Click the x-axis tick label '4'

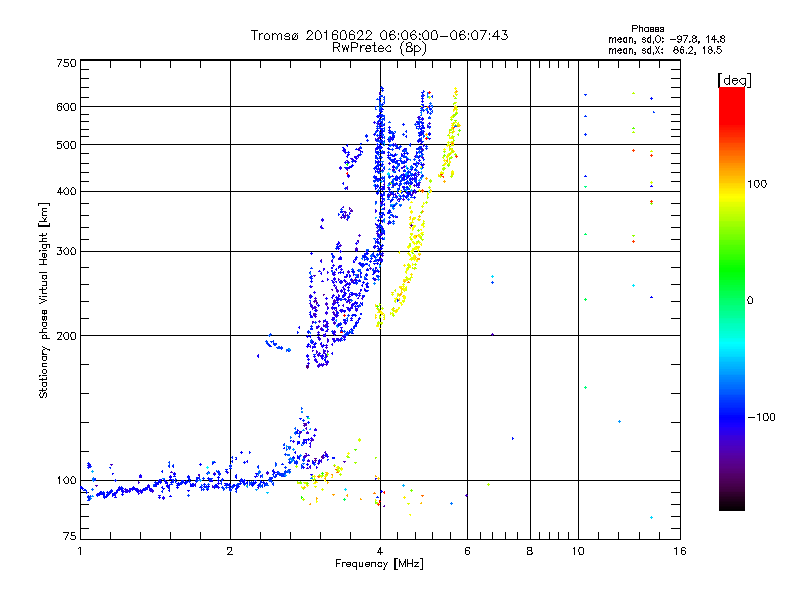380,551
